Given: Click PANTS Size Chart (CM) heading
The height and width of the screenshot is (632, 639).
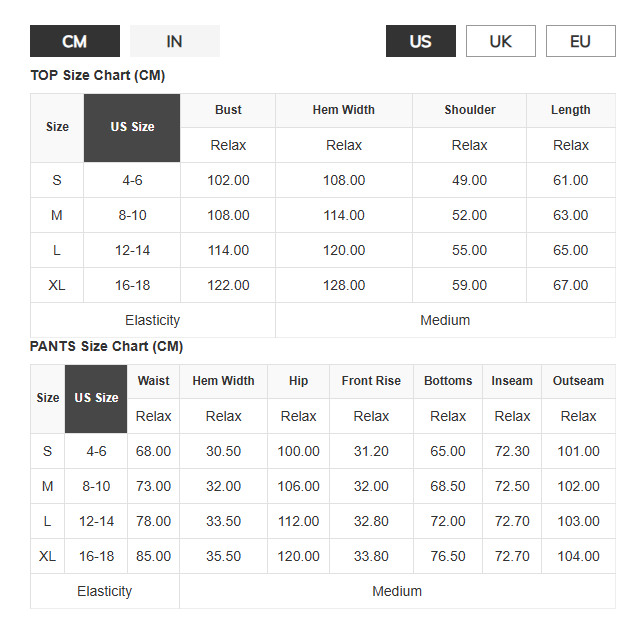Looking at the screenshot, I should pyautogui.click(x=106, y=346).
